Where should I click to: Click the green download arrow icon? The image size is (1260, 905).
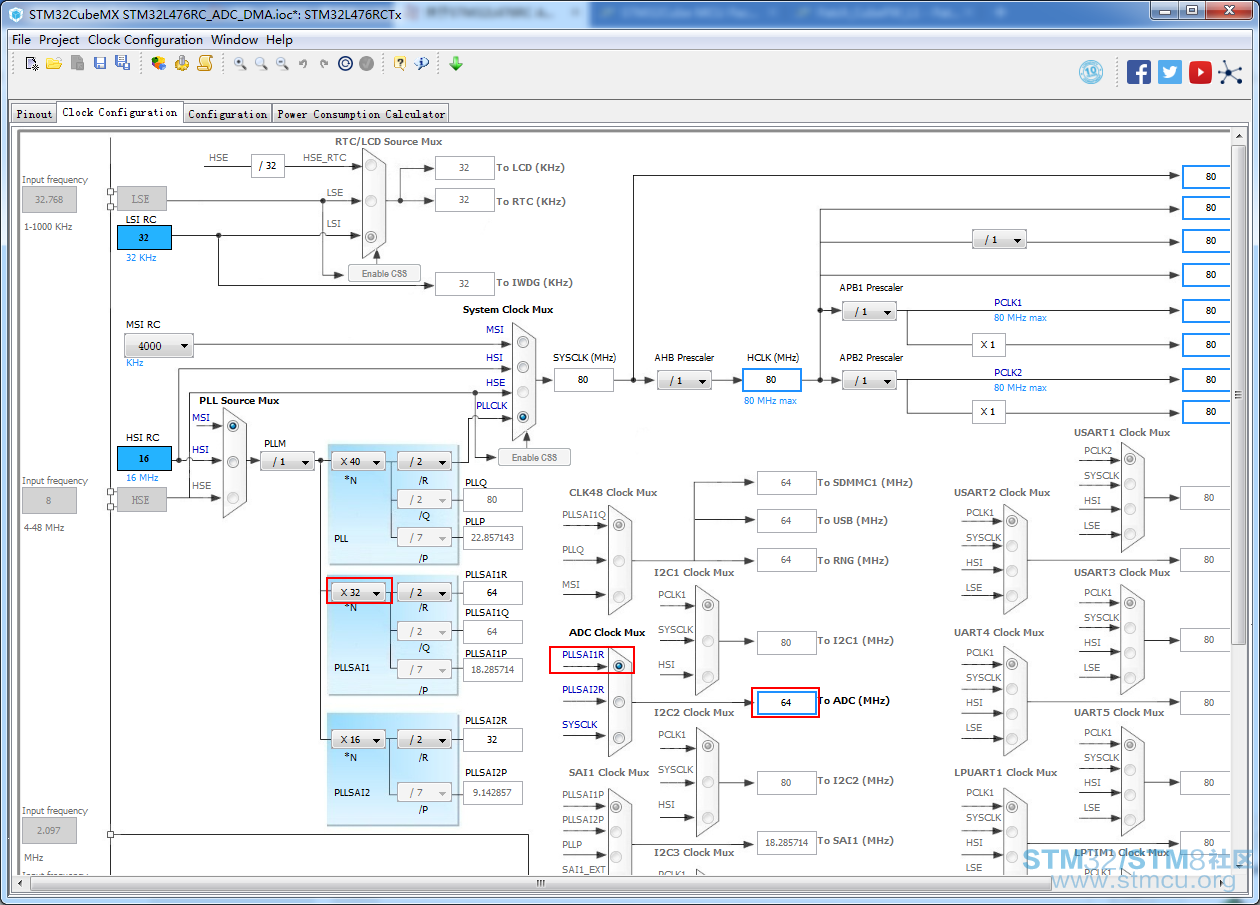[x=456, y=63]
